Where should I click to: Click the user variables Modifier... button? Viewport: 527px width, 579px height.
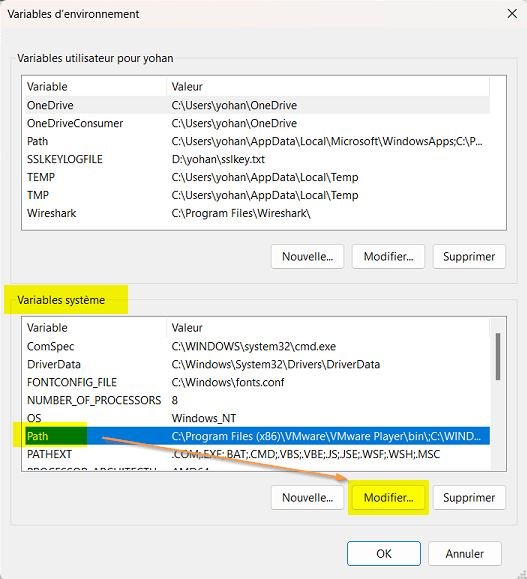(388, 257)
